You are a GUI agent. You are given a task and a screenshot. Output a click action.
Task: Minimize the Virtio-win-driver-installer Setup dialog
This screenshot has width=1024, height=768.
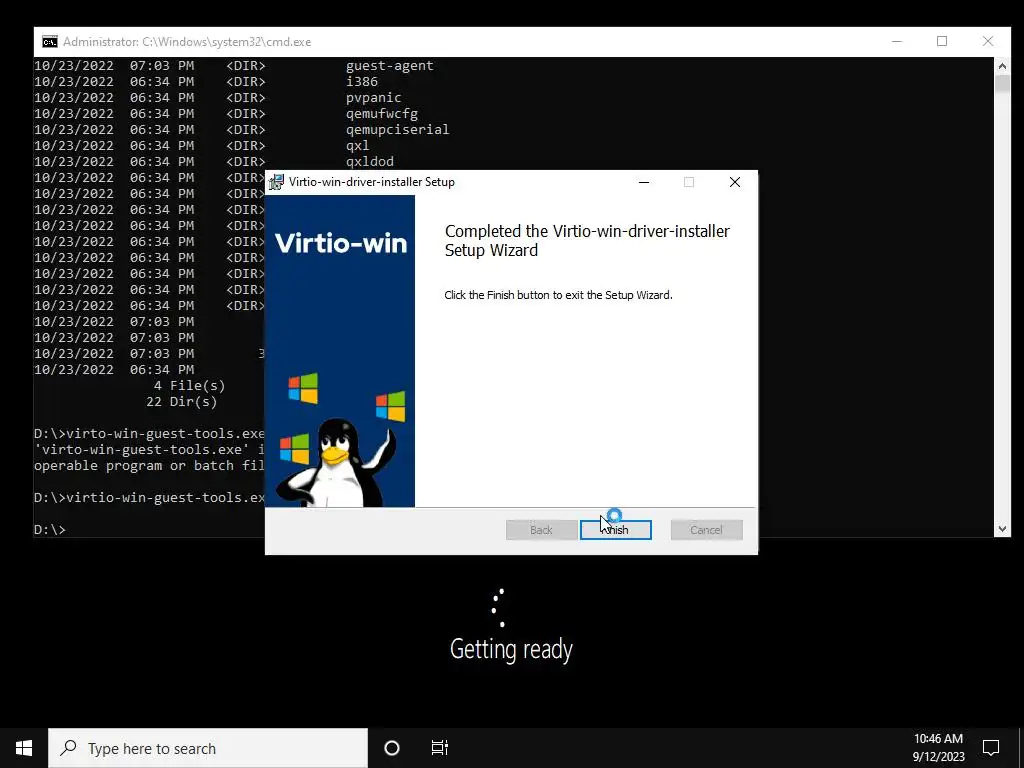(x=644, y=182)
